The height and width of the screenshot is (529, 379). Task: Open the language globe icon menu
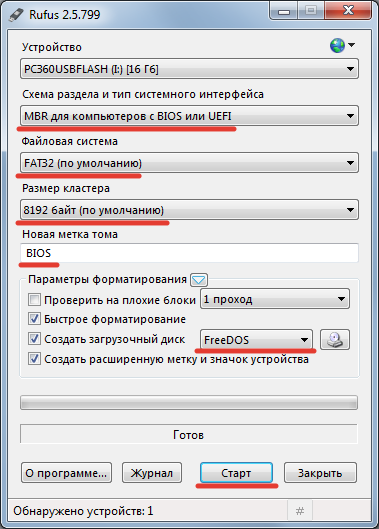342,45
